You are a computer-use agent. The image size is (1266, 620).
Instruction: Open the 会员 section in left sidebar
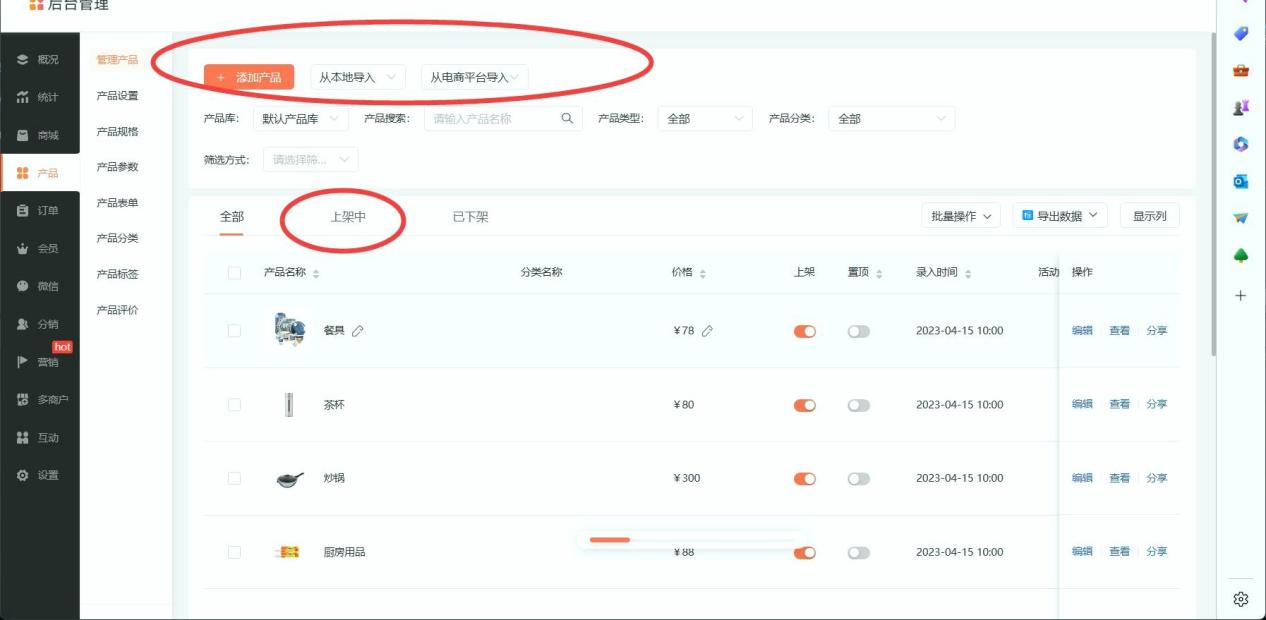[39, 249]
